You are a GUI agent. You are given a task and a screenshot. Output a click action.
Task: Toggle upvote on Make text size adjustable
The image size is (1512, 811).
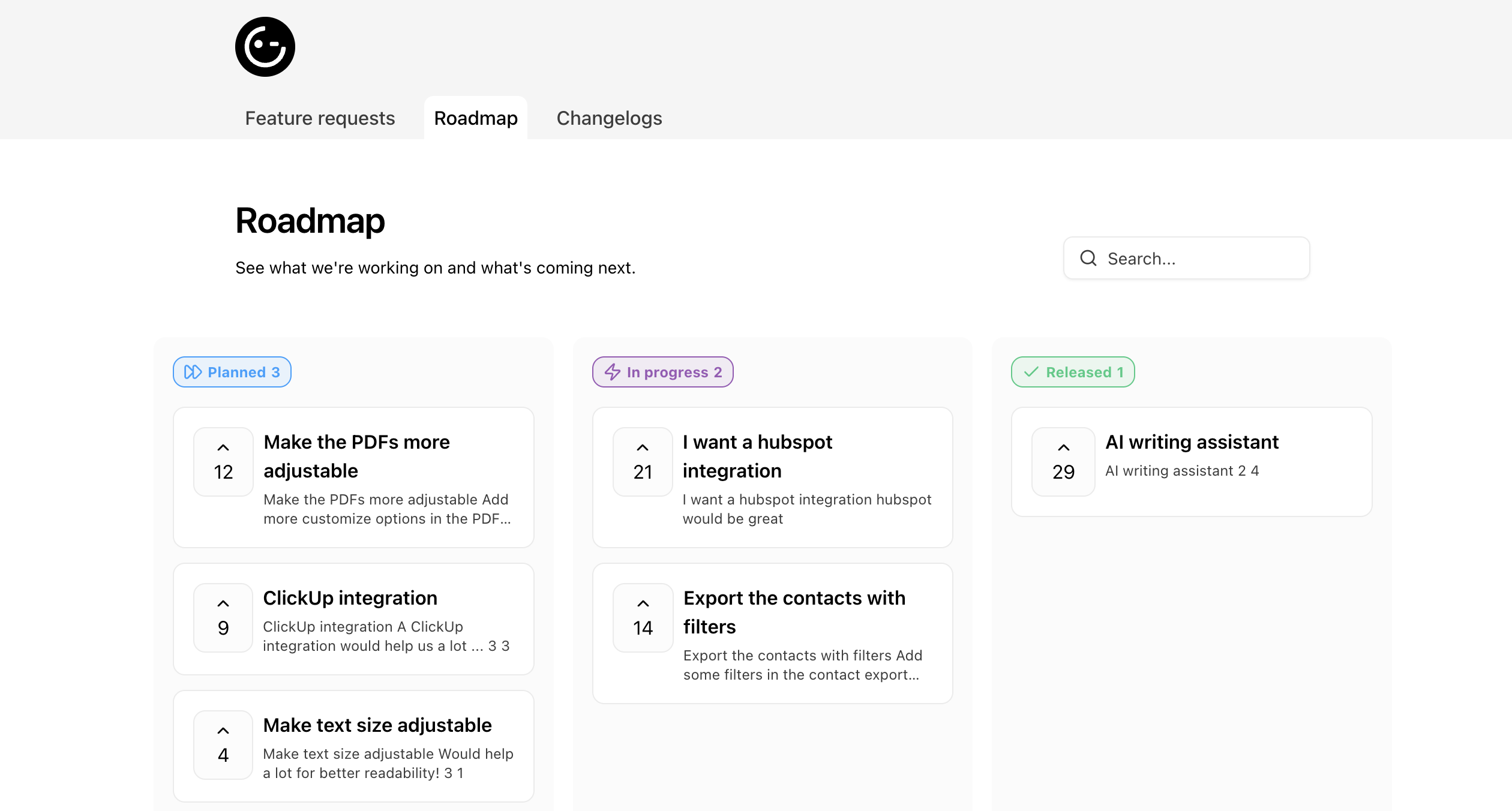(223, 745)
